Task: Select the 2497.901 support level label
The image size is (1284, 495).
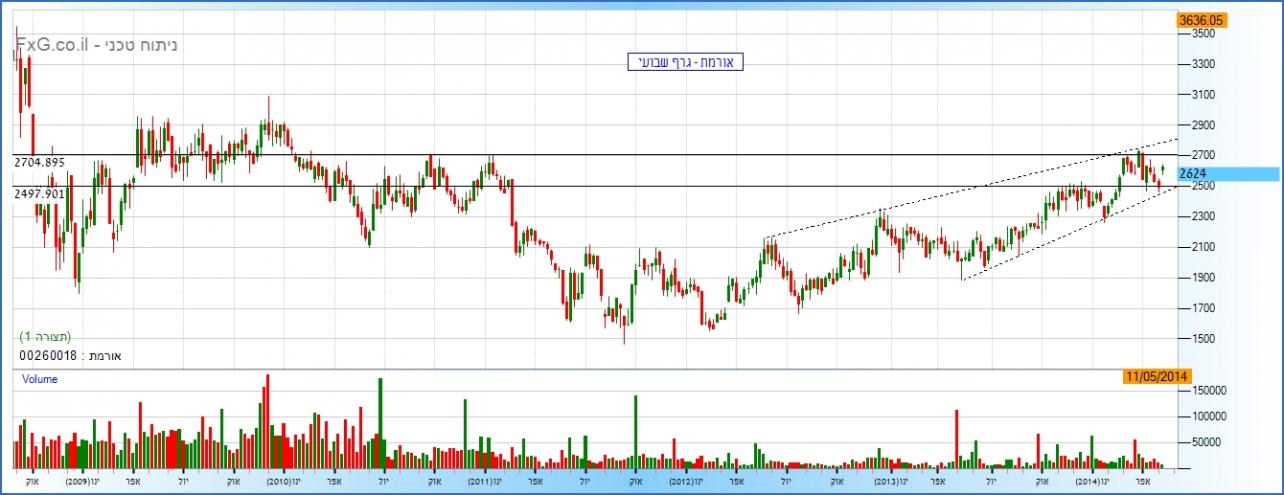Action: pos(40,193)
